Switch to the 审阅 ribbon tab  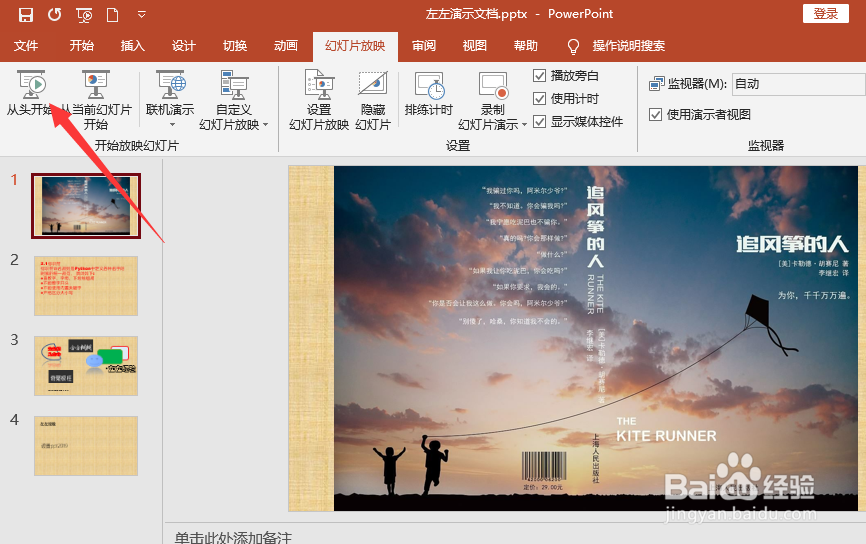pyautogui.click(x=424, y=46)
